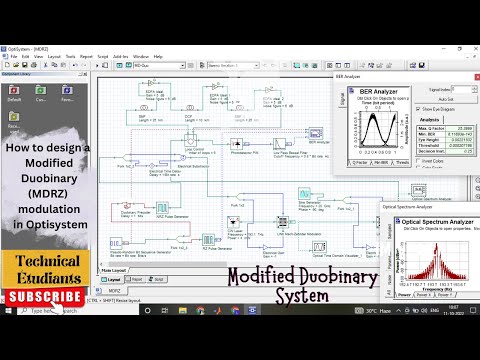Open the layout name dropdown in toolbar

click(x=183, y=66)
